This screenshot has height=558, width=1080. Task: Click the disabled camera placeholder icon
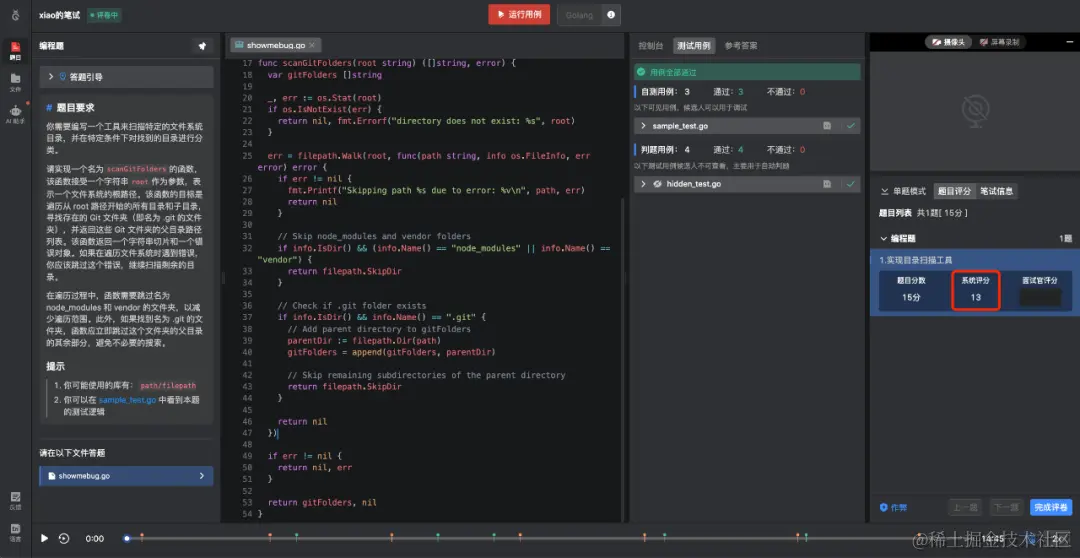975,111
